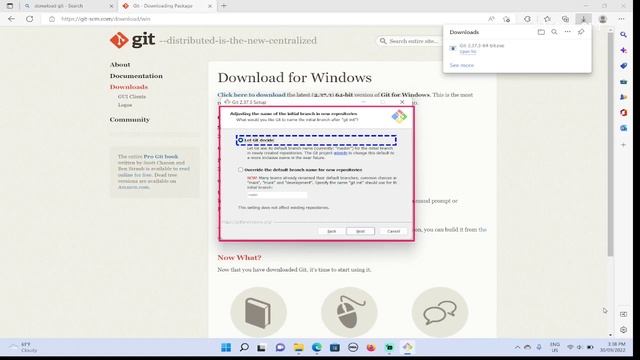Click Cancel in the Git Setup dialog
Viewport: 640px width, 360px height.
click(393, 231)
